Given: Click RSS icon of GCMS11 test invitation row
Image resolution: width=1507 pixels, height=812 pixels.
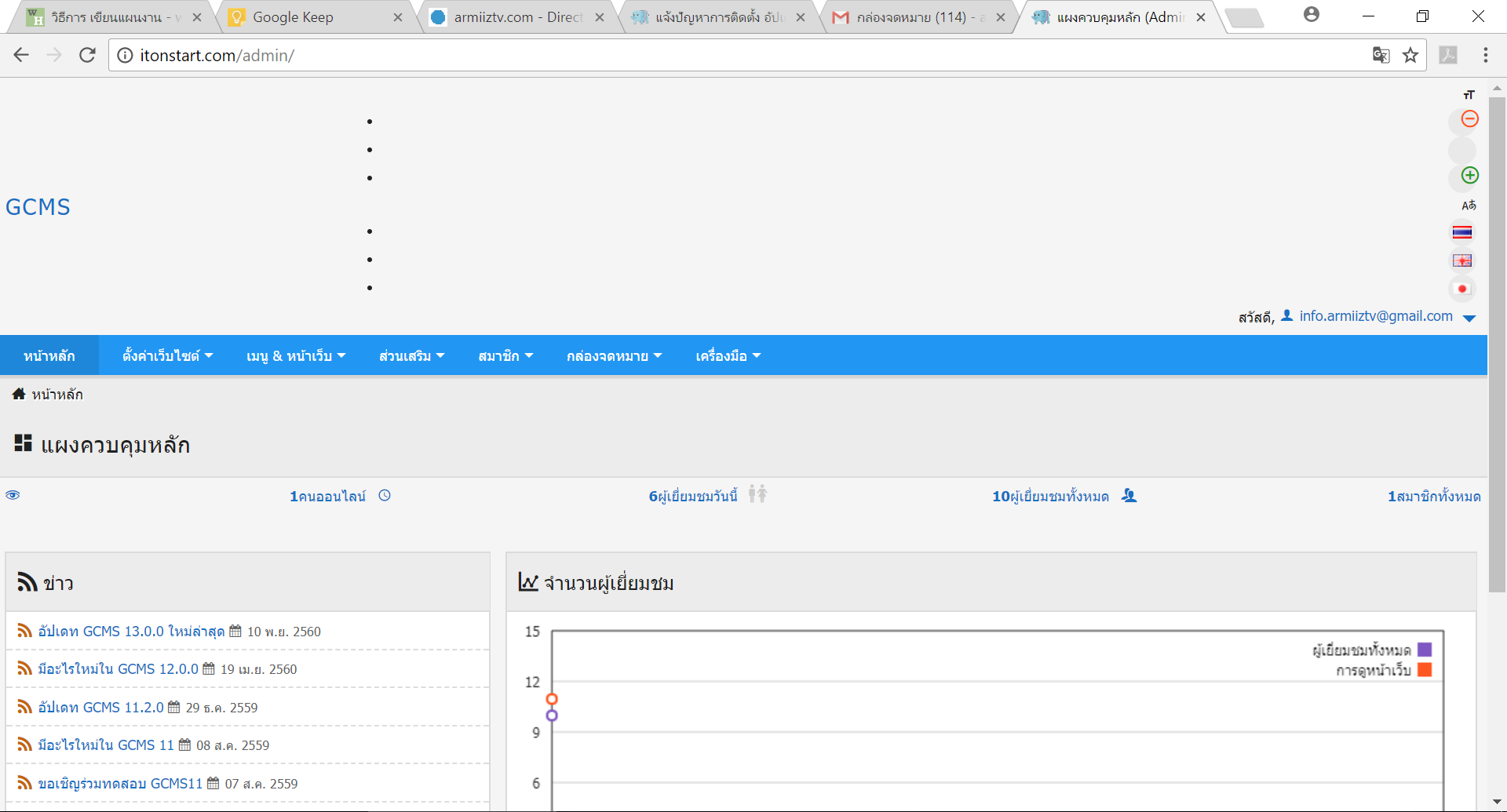Looking at the screenshot, I should click(24, 783).
